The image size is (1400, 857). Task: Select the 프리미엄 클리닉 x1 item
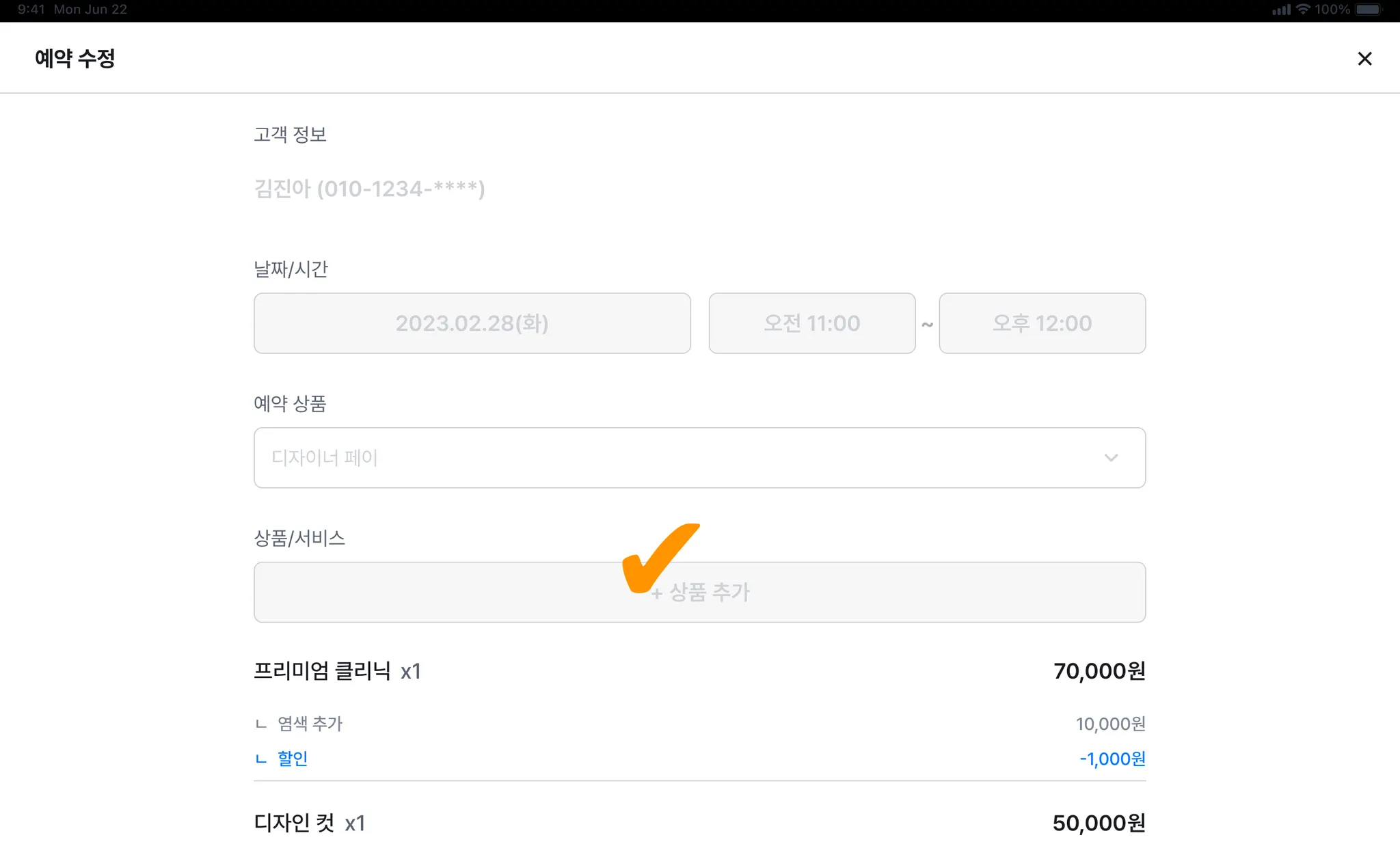(x=337, y=671)
